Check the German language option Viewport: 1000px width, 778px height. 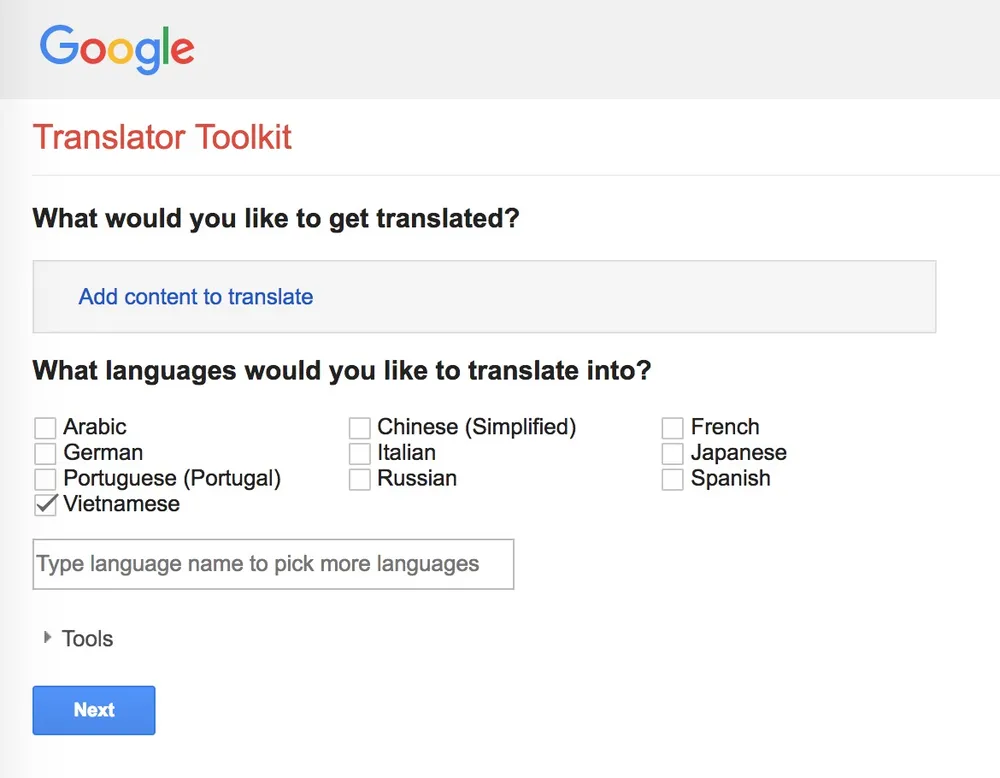coord(45,454)
